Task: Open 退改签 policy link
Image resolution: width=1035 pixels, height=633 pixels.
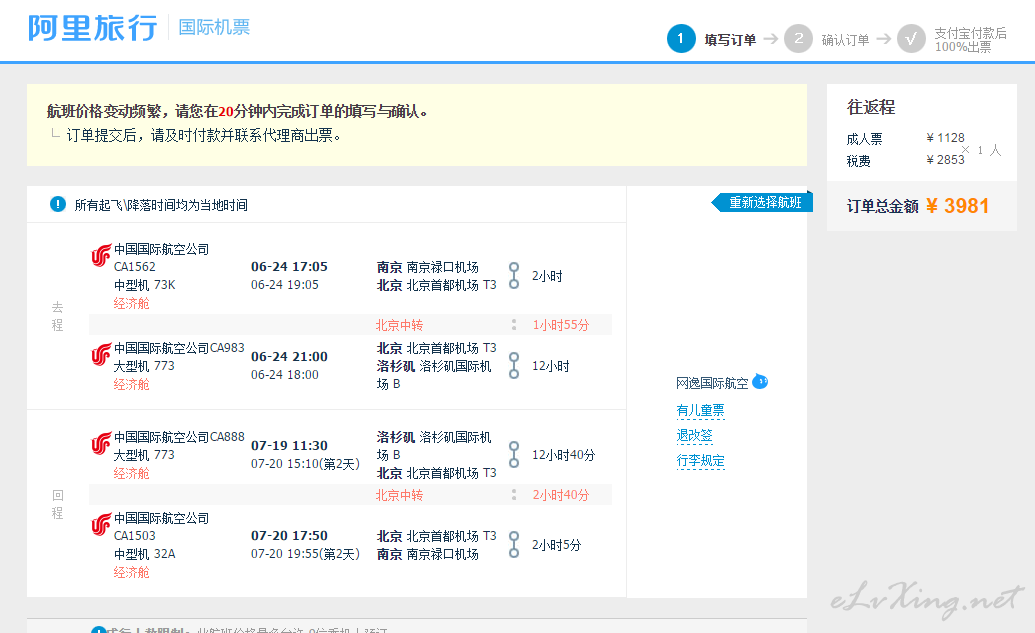Action: 694,436
